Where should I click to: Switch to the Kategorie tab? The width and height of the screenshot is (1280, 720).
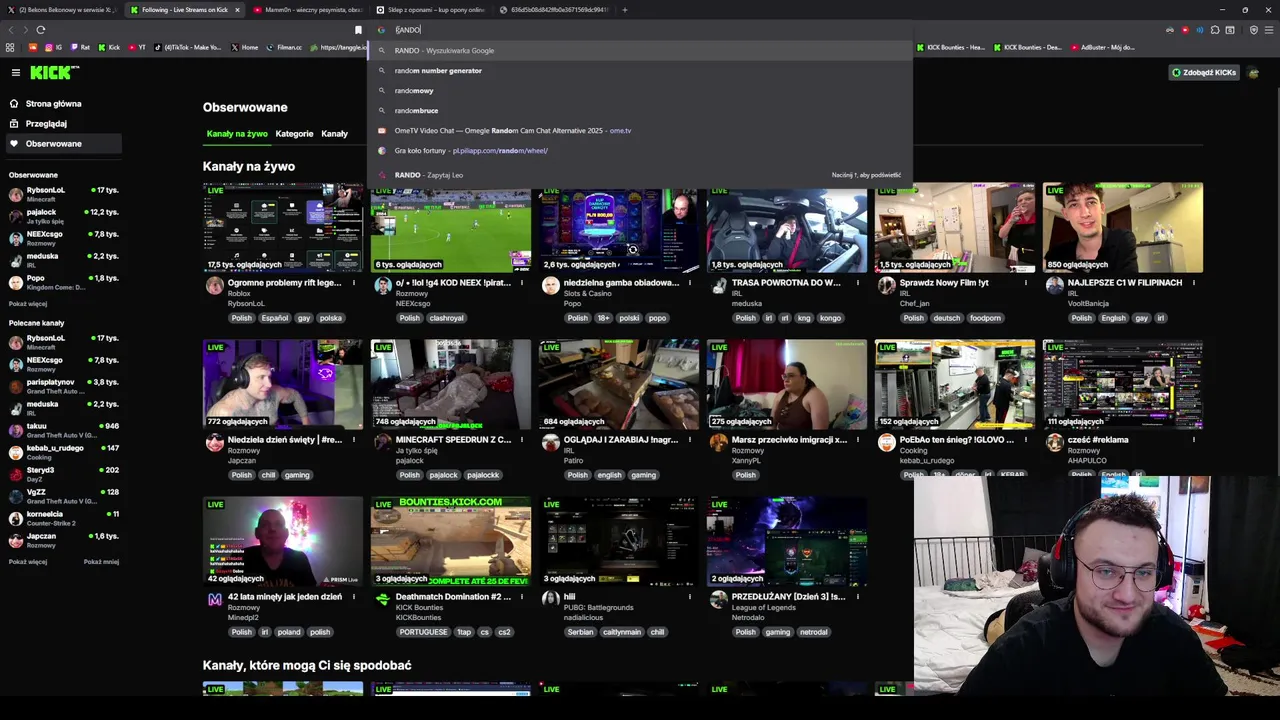pyautogui.click(x=294, y=134)
